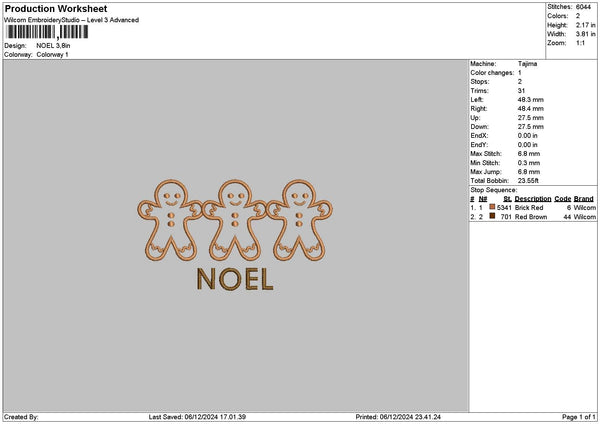Screen dimensions: 600x424
Task: Click the embroidered NOEL lettering
Action: [x=235, y=279]
